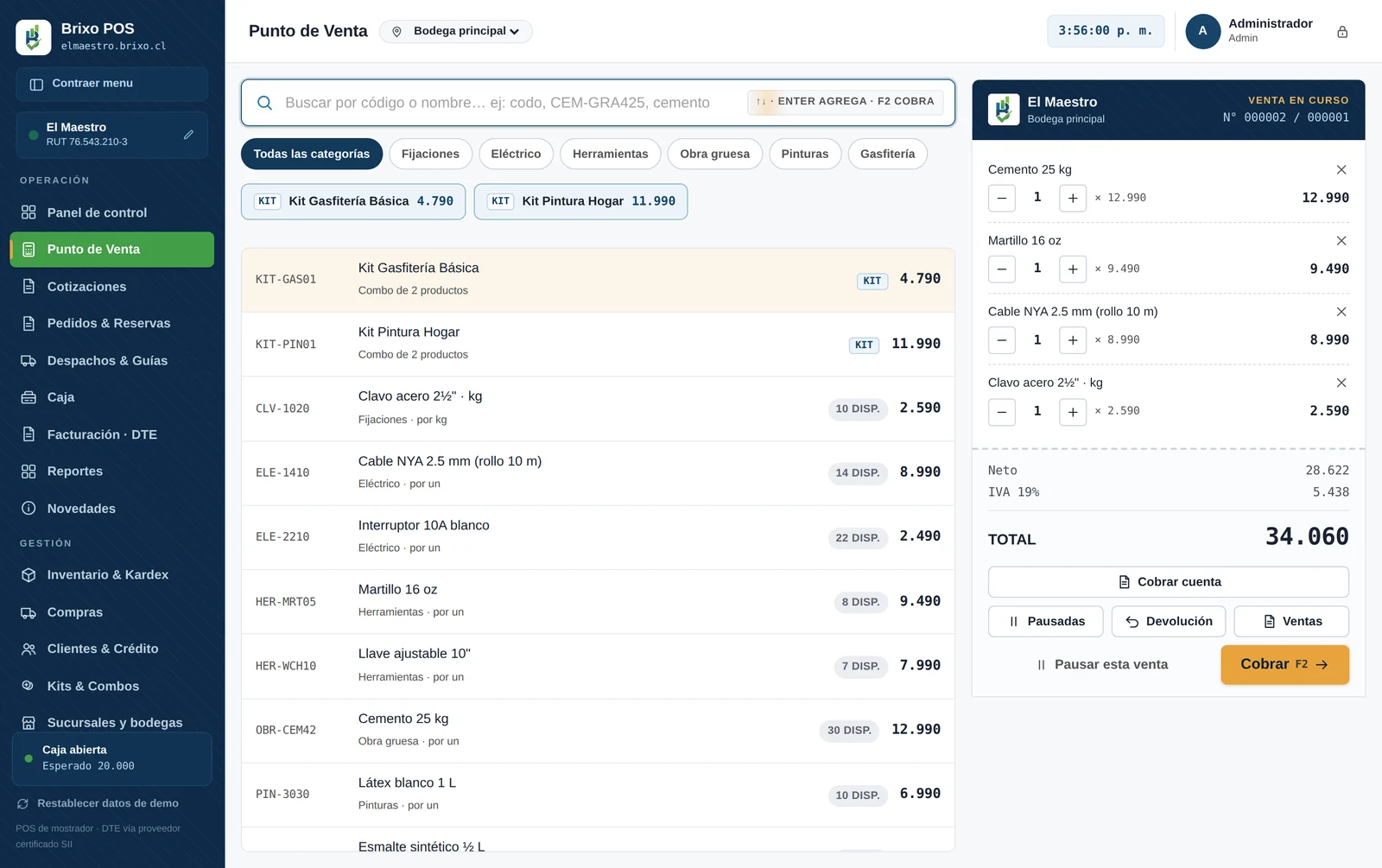Increase quantity of Cable NYA 2.5 mm

pos(1073,340)
